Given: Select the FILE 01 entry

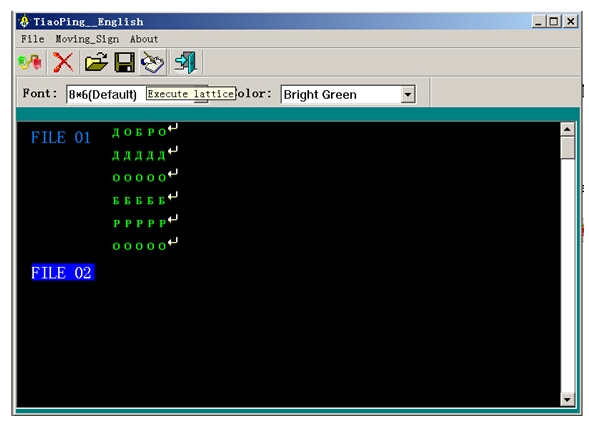Looking at the screenshot, I should tap(61, 137).
